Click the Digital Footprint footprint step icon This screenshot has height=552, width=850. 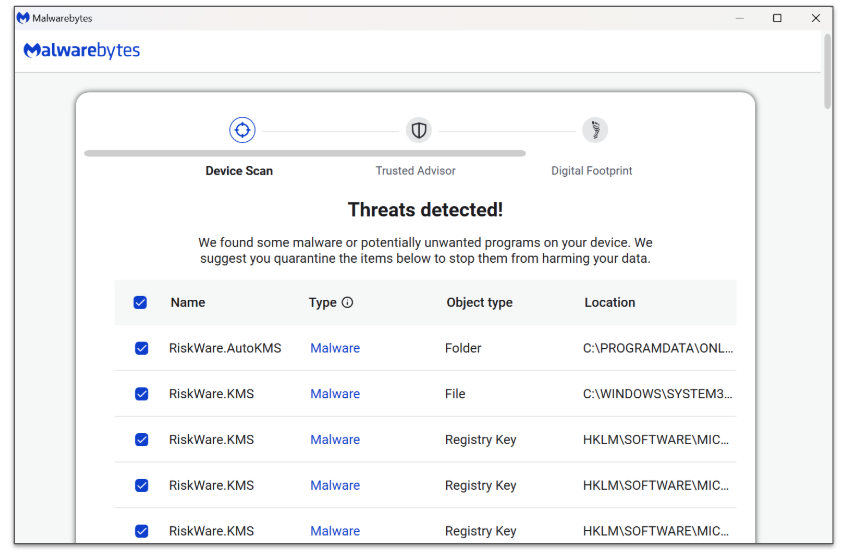[x=595, y=130]
